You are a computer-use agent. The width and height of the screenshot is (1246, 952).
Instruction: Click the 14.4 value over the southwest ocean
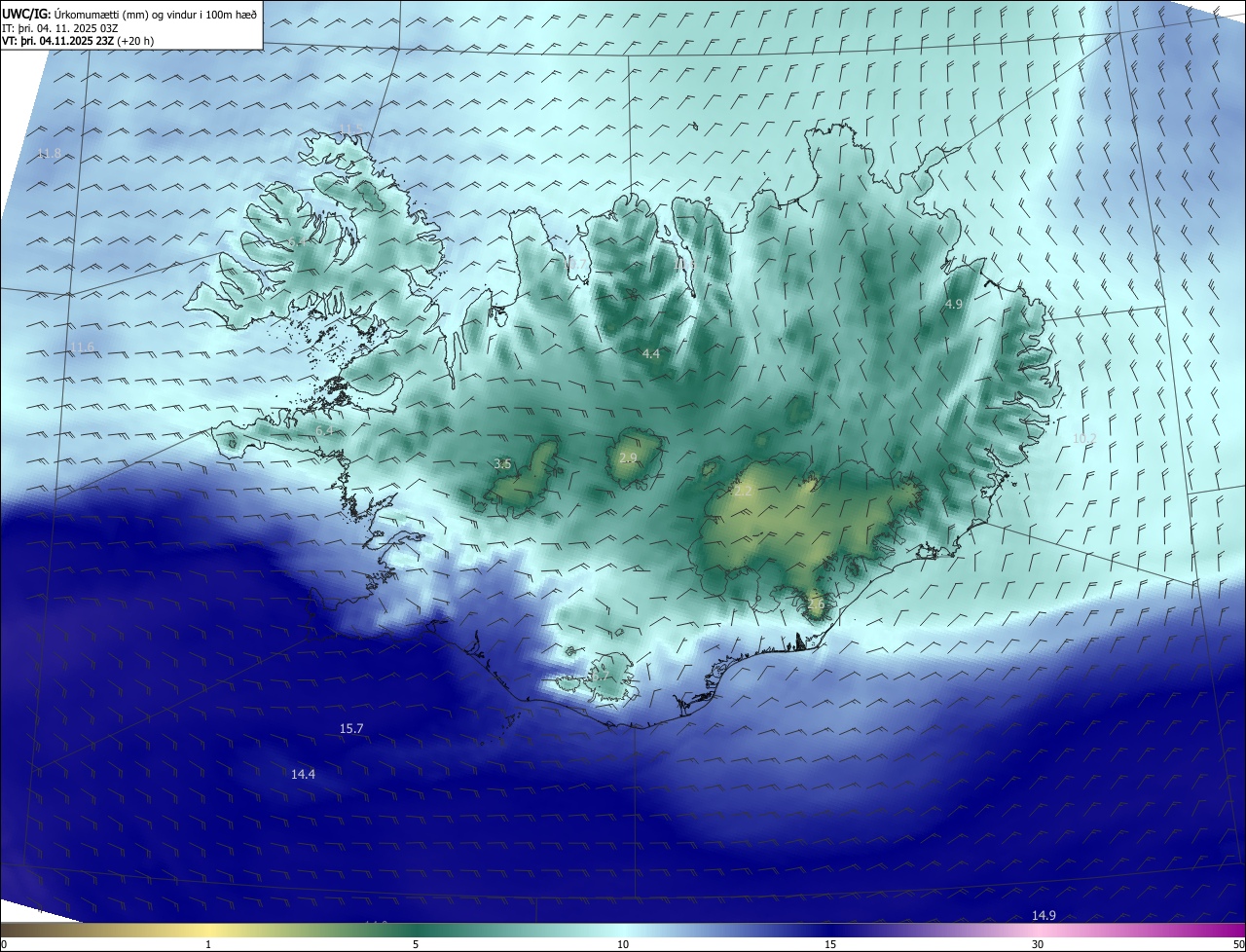[303, 774]
